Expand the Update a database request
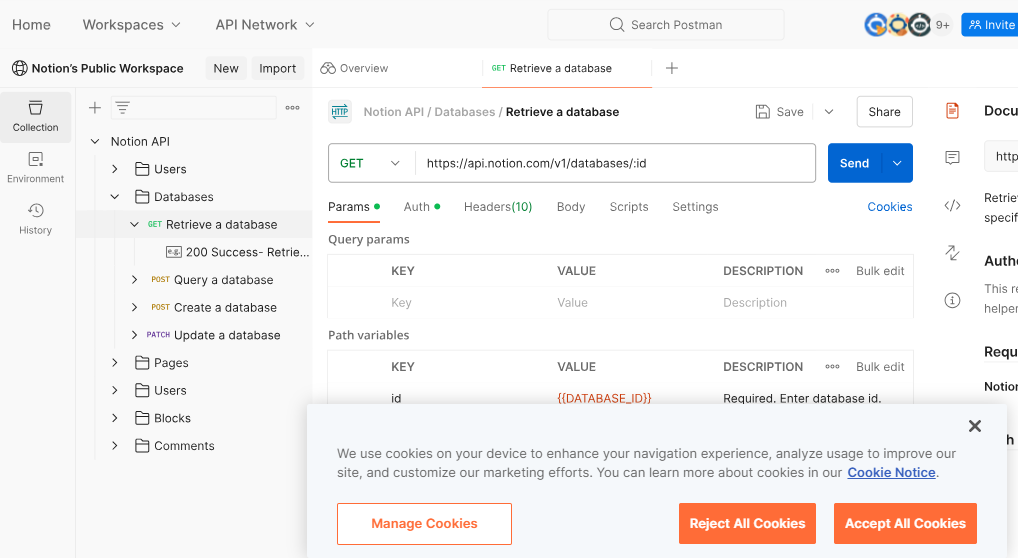1018x558 pixels. (134, 335)
